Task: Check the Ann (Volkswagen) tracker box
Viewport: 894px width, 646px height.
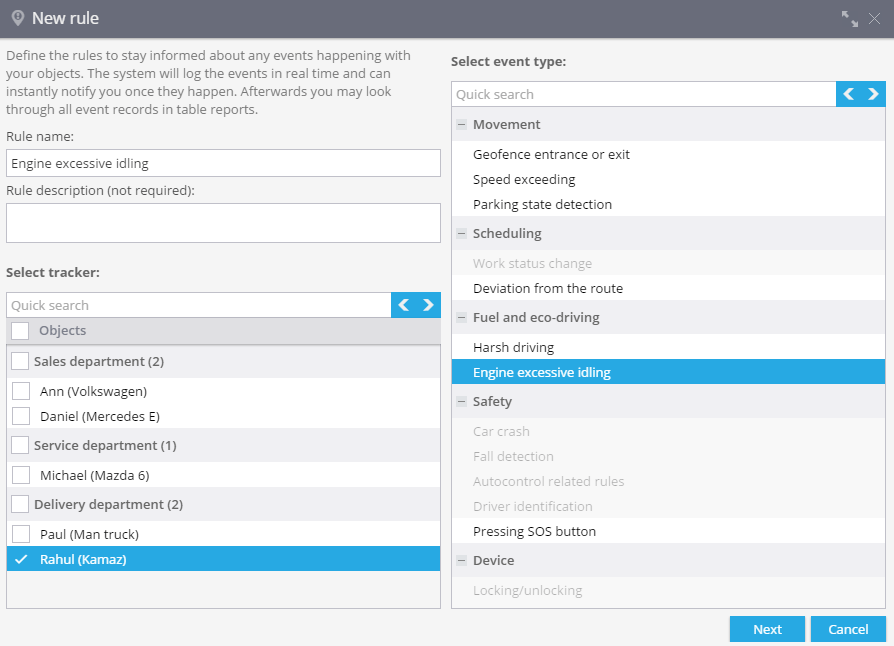Action: coord(21,391)
